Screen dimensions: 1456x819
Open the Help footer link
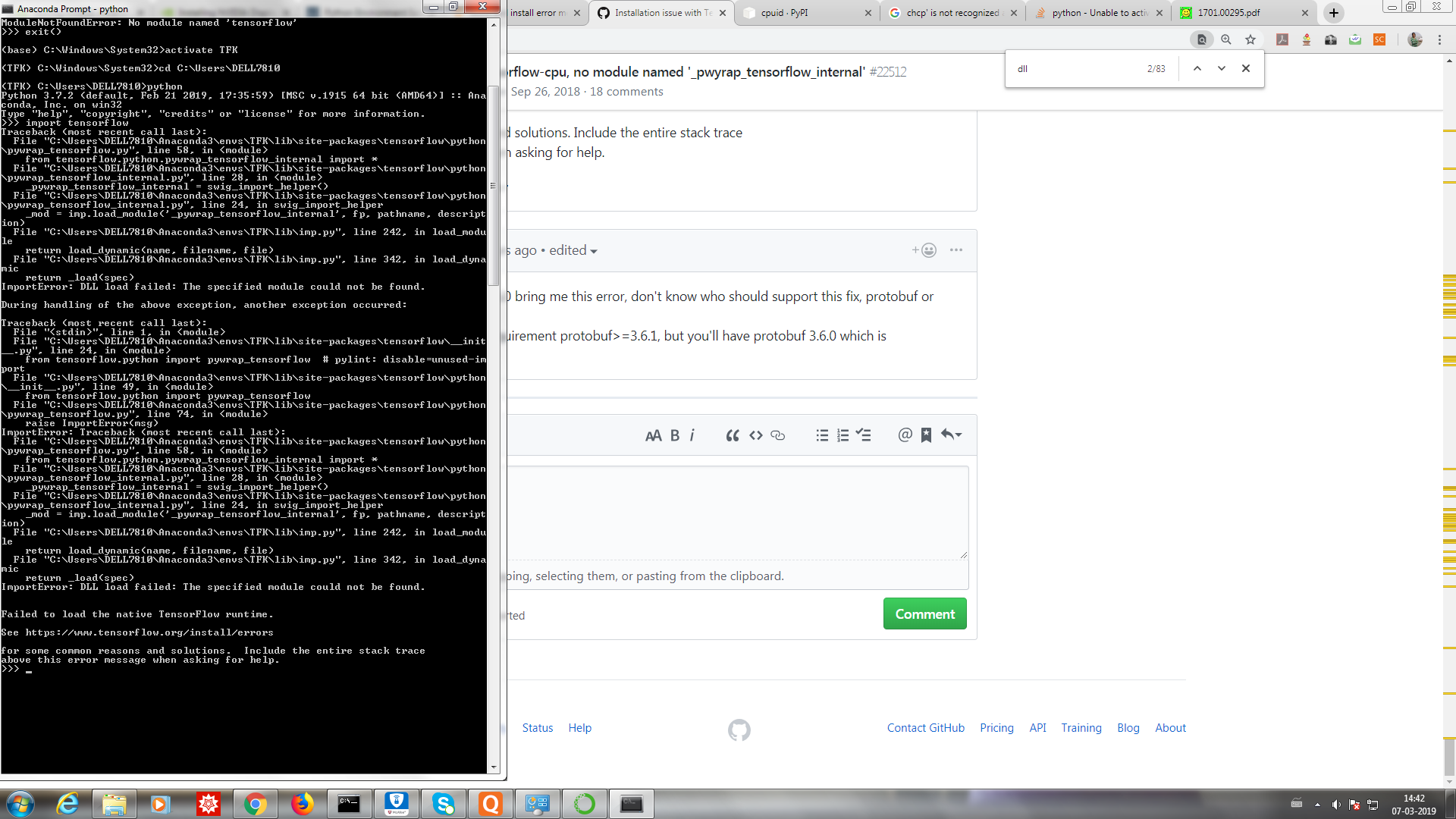(x=580, y=728)
